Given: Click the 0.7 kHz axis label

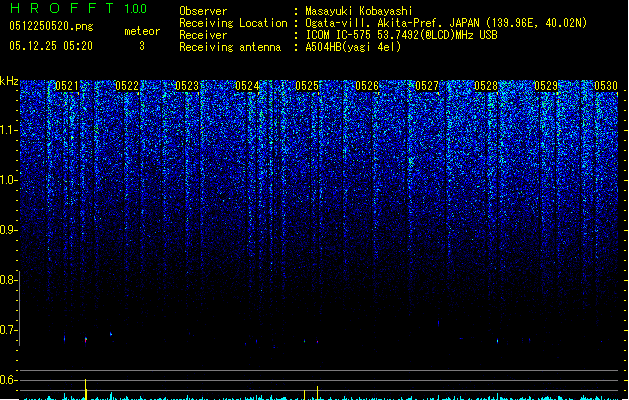Looking at the screenshot, I should click(x=8, y=330).
